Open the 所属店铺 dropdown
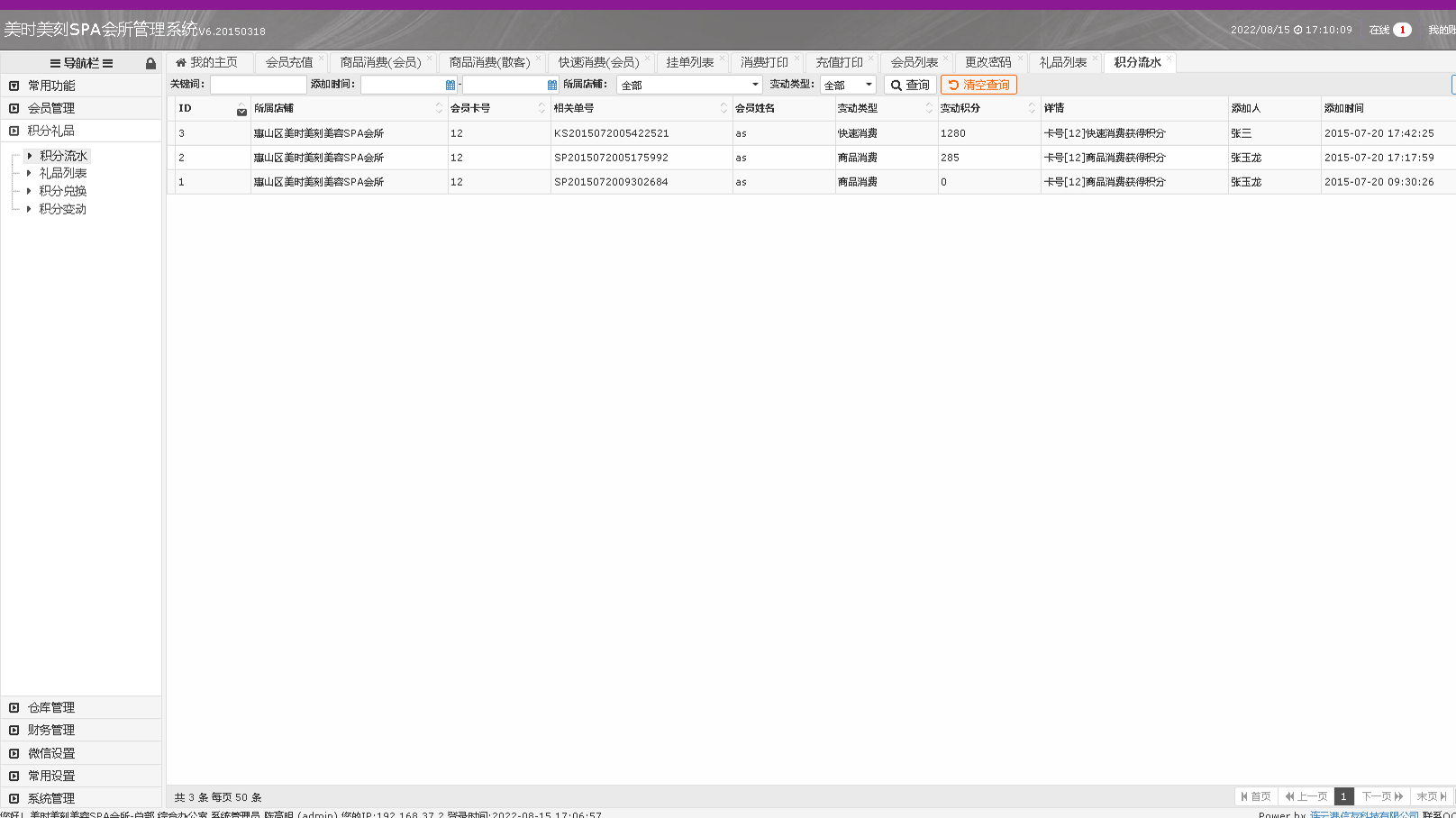Screen dimensions: 1456x818 754,85
